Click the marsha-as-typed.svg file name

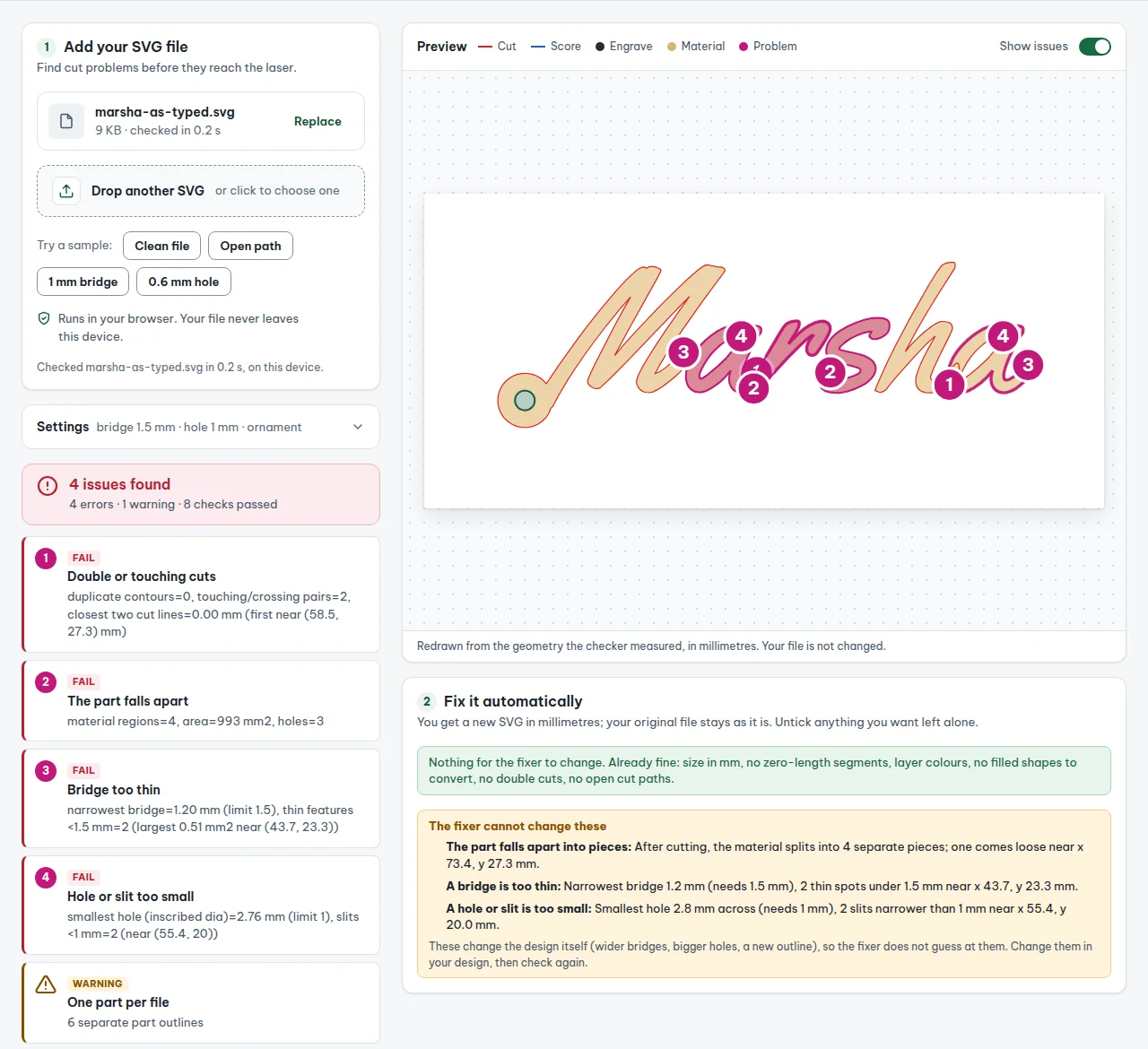pos(165,112)
